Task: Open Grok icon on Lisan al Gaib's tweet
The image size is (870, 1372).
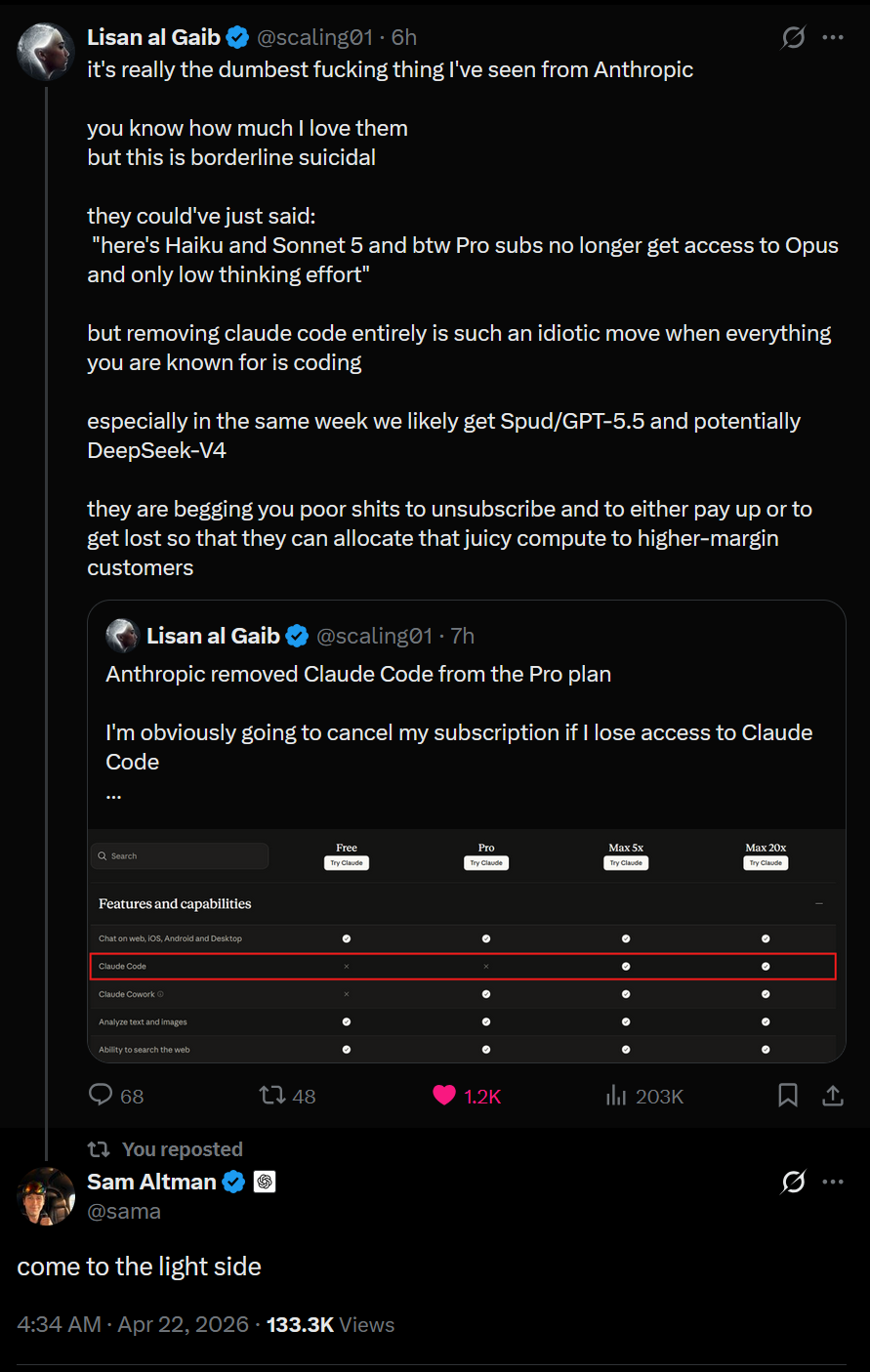Action: point(793,37)
